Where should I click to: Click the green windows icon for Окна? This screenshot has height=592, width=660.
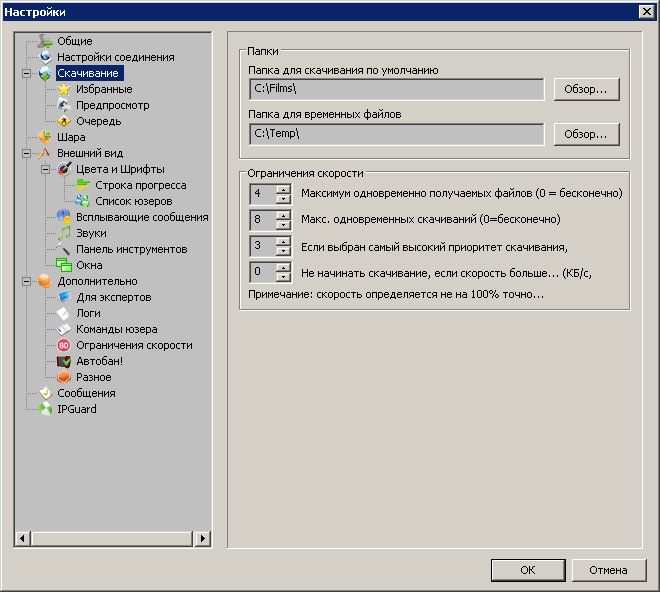64,265
